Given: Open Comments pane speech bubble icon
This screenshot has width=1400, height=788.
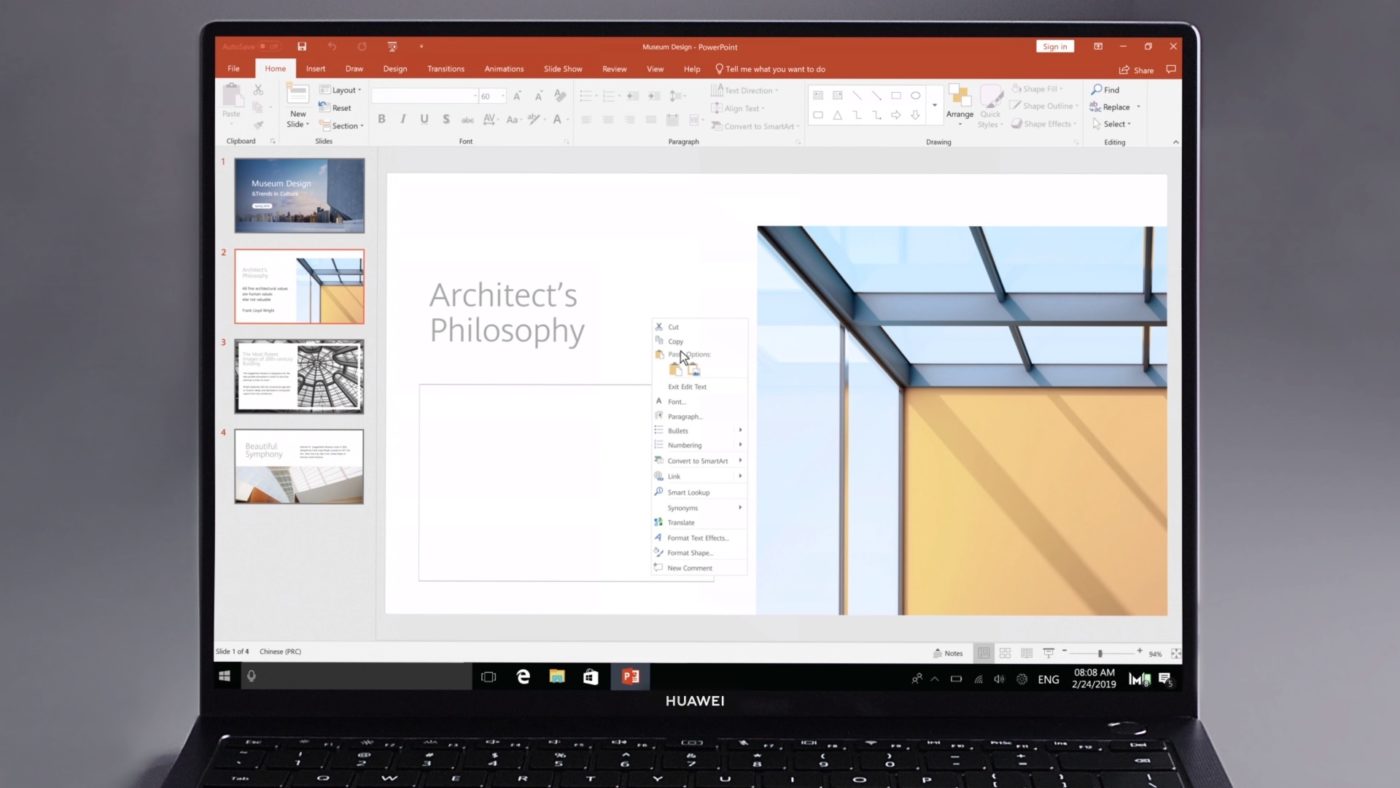Looking at the screenshot, I should click(x=1171, y=69).
